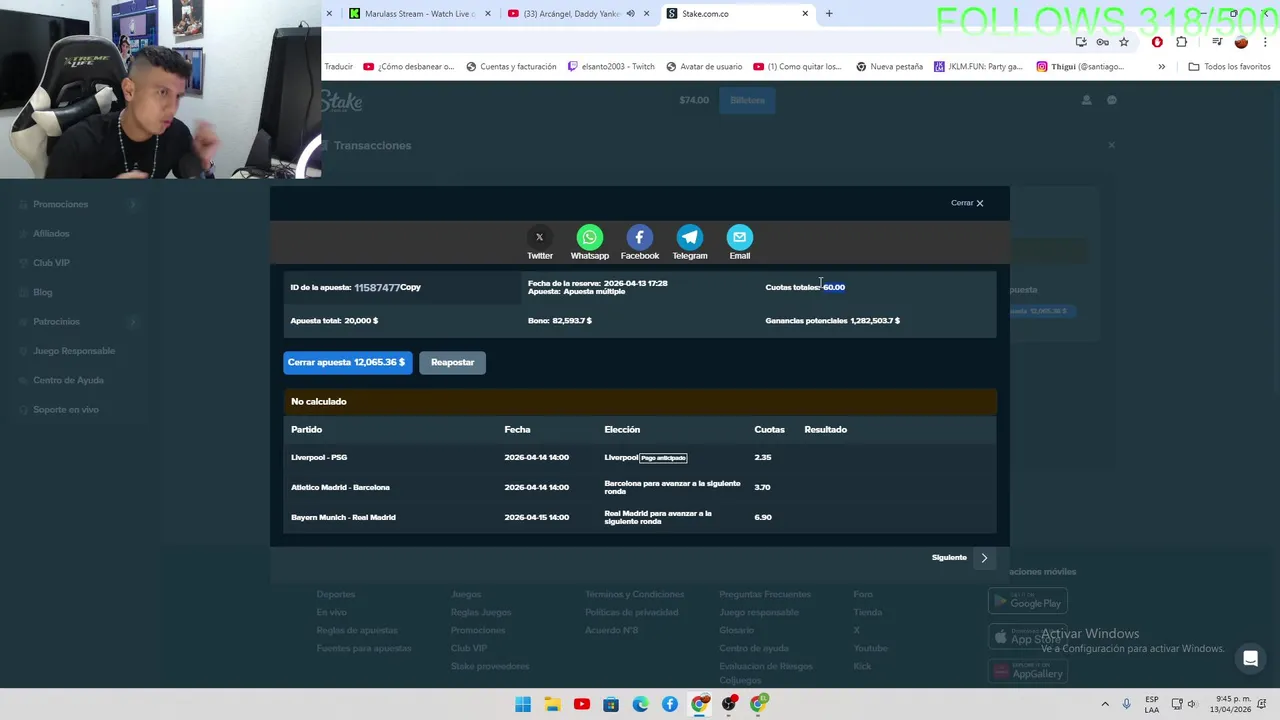Screen dimensions: 1280x720
Task: Click the install app icon in address bar
Action: click(x=1081, y=42)
